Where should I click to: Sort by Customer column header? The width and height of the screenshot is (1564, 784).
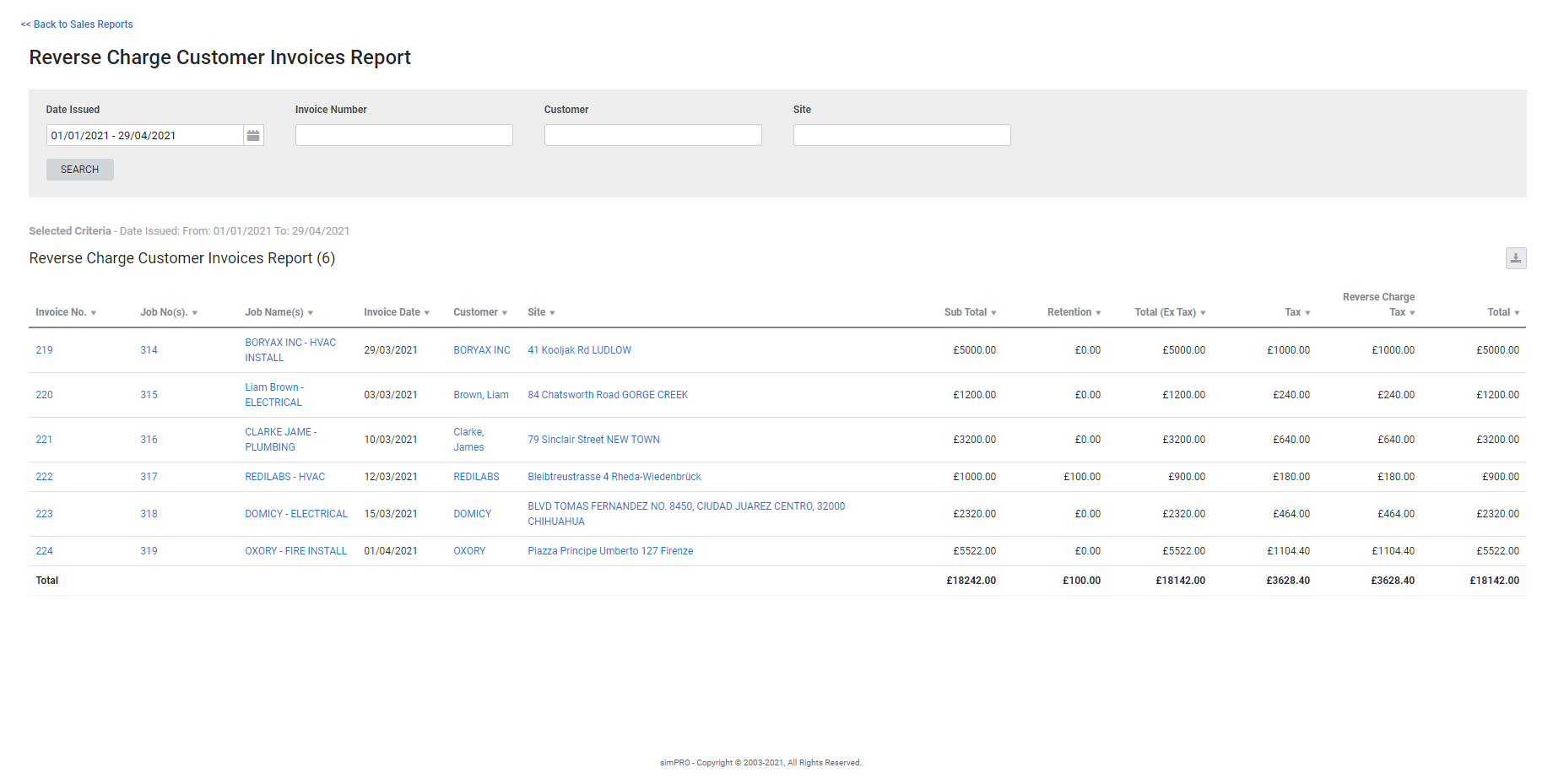(480, 312)
